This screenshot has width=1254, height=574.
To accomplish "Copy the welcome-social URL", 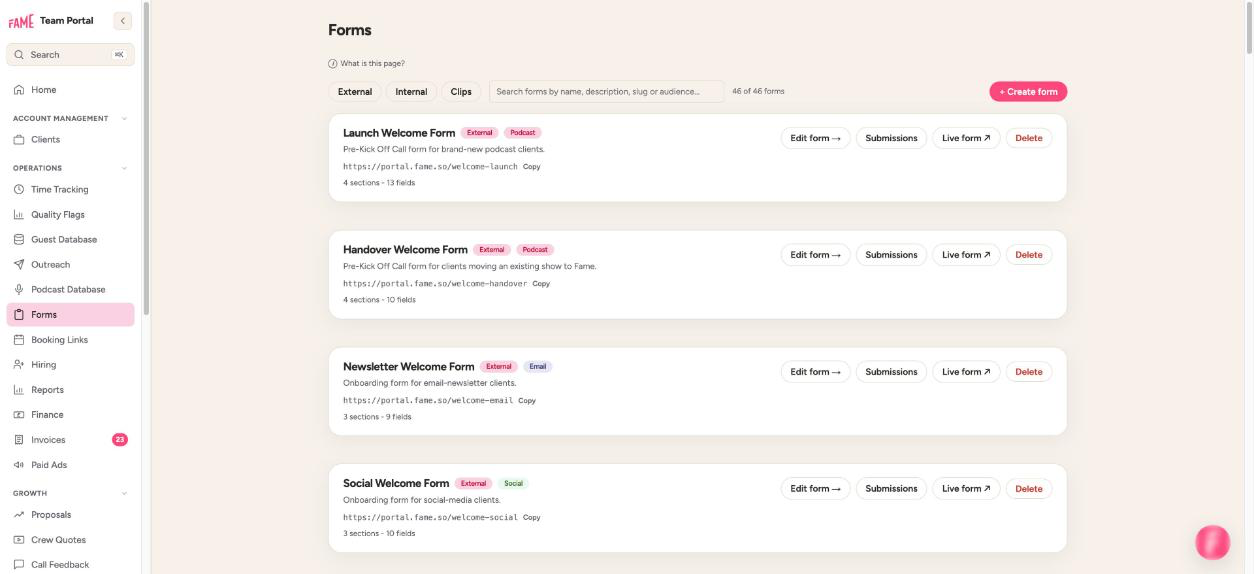I will coord(532,518).
